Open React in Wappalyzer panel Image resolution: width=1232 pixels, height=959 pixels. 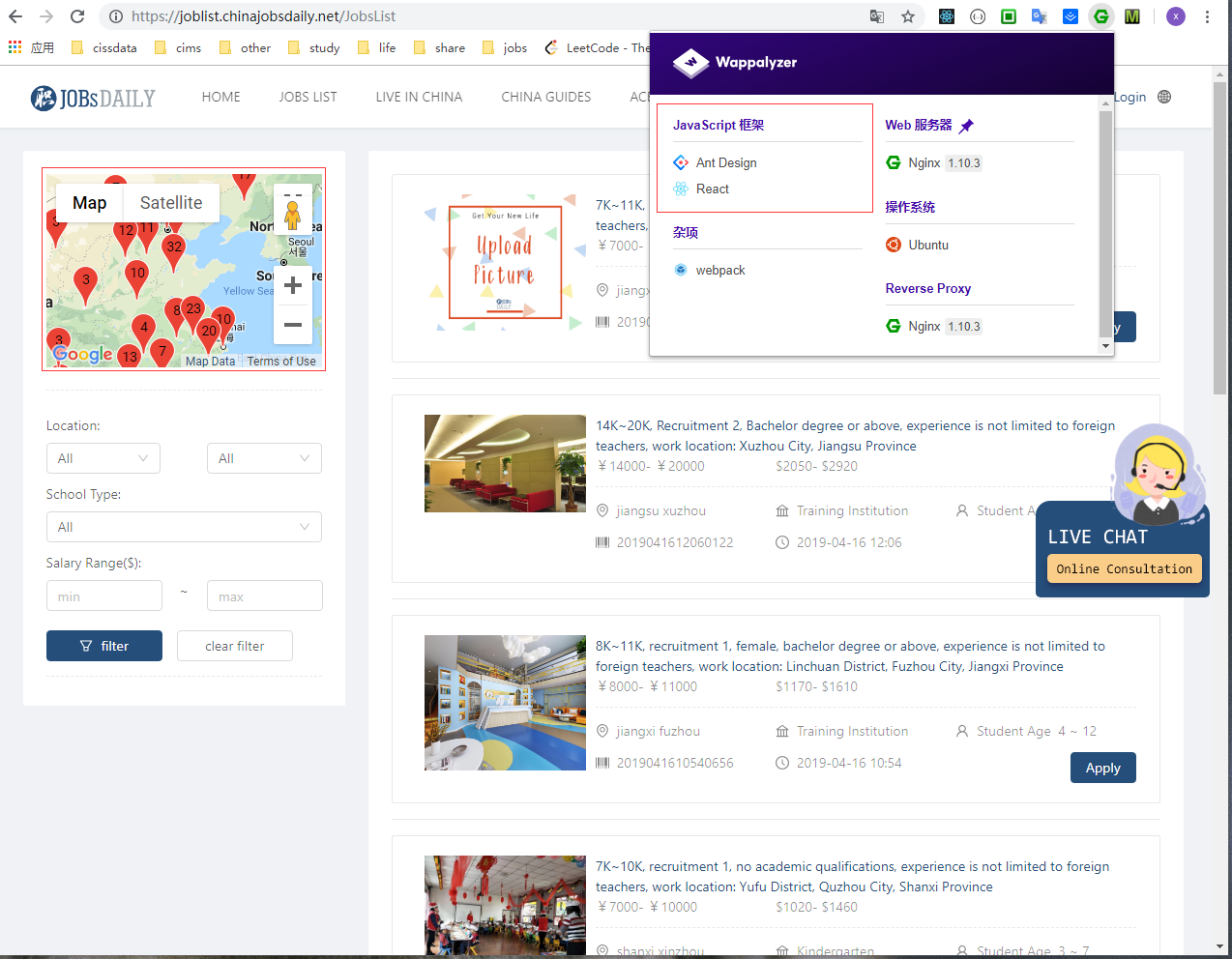(702, 189)
